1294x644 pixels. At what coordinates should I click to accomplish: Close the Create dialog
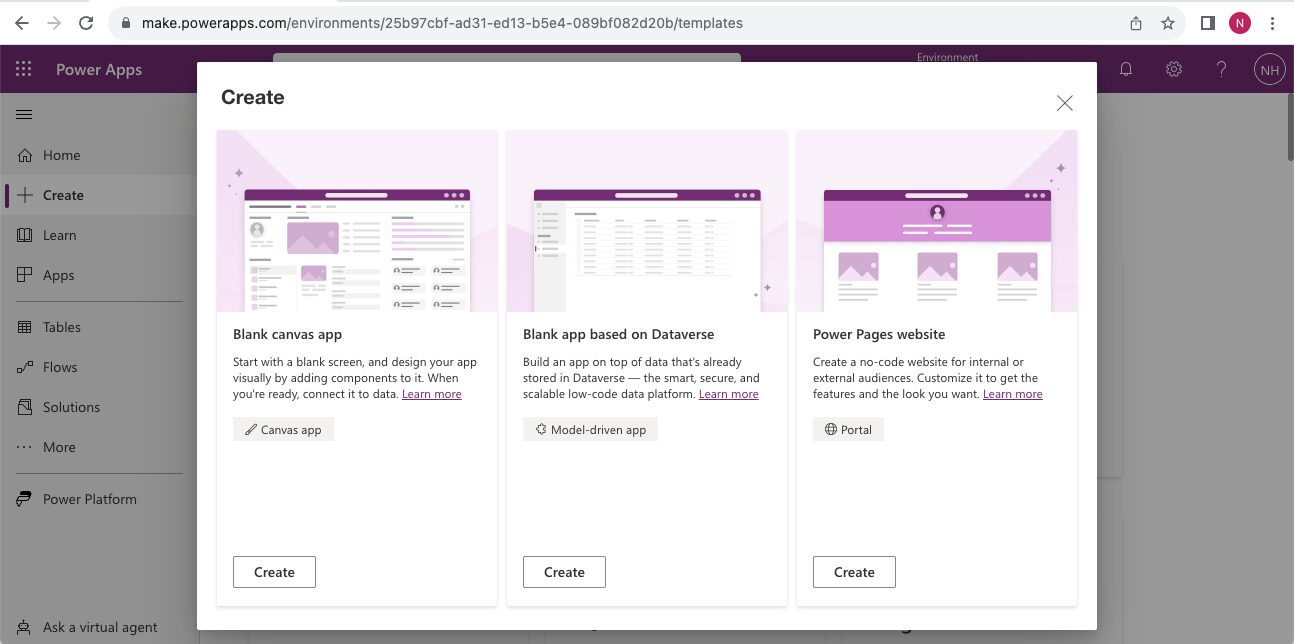pyautogui.click(x=1065, y=103)
